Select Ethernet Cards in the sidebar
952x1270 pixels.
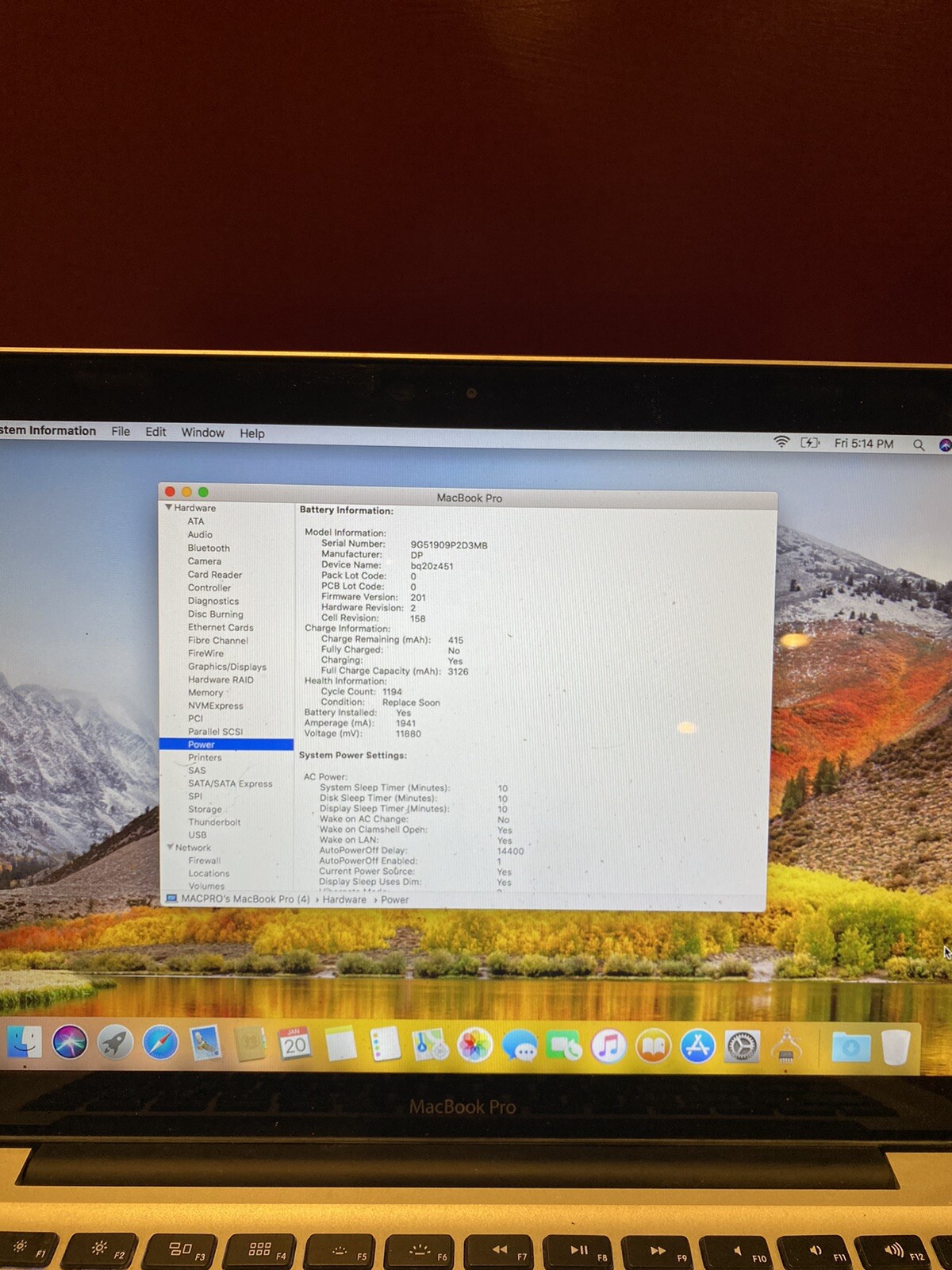(221, 627)
